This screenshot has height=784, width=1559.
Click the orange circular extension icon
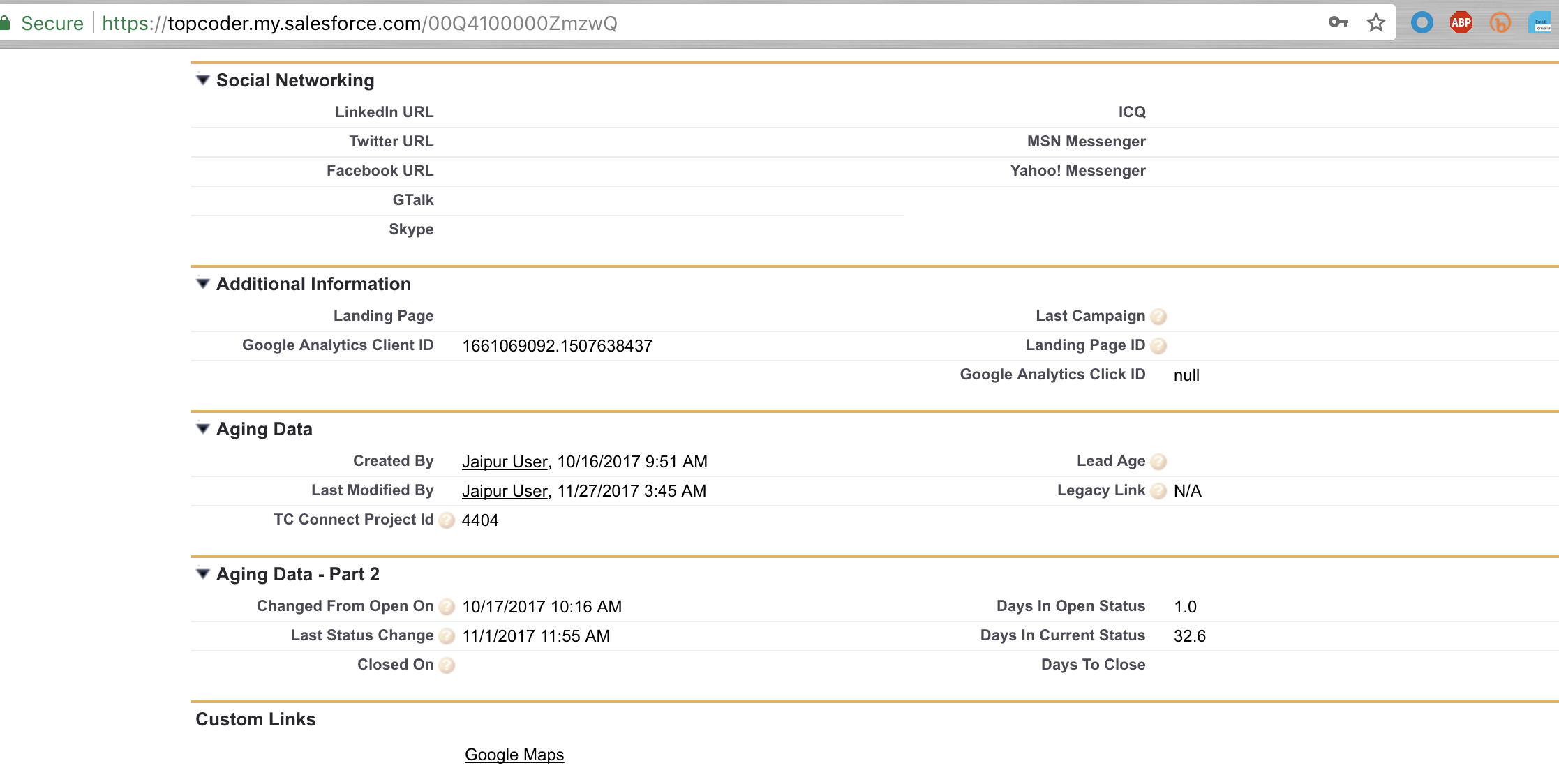(x=1500, y=23)
